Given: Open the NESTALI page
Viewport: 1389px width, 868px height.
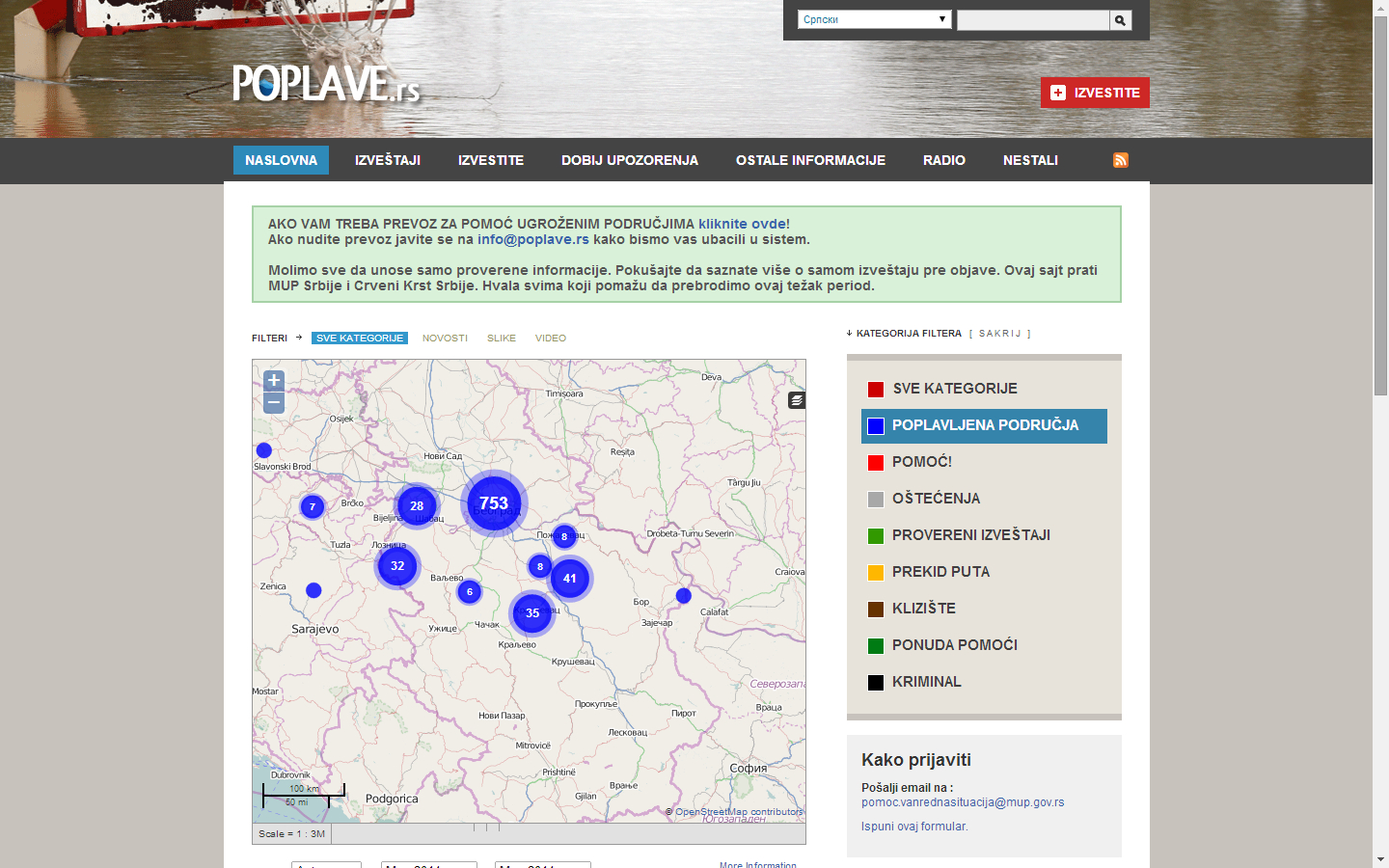Looking at the screenshot, I should click(1030, 160).
